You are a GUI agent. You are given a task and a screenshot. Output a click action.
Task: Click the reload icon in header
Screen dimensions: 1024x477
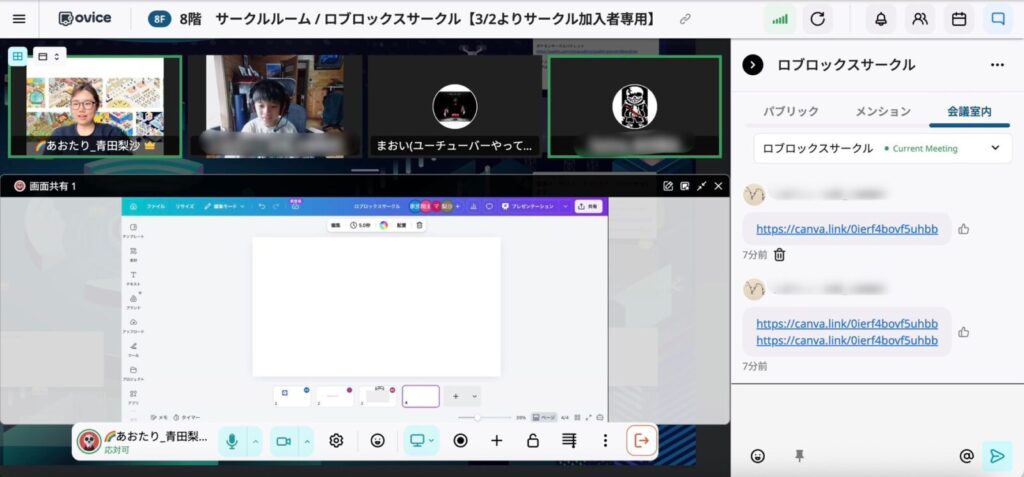coord(818,19)
